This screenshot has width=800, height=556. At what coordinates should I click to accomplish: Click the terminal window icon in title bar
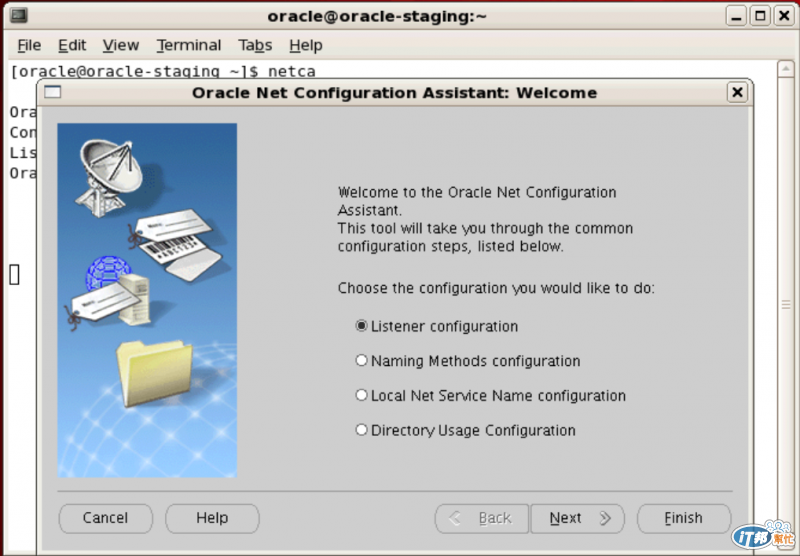click(18, 15)
